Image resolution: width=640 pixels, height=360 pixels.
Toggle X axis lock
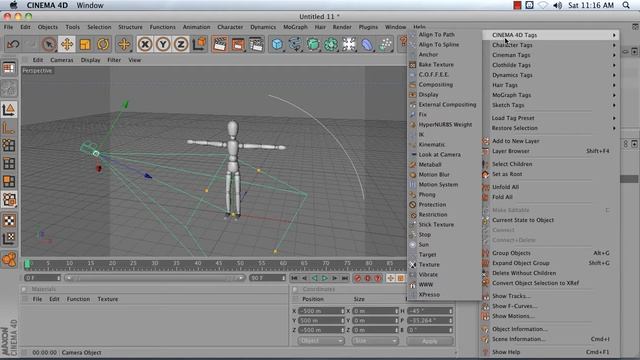point(145,44)
